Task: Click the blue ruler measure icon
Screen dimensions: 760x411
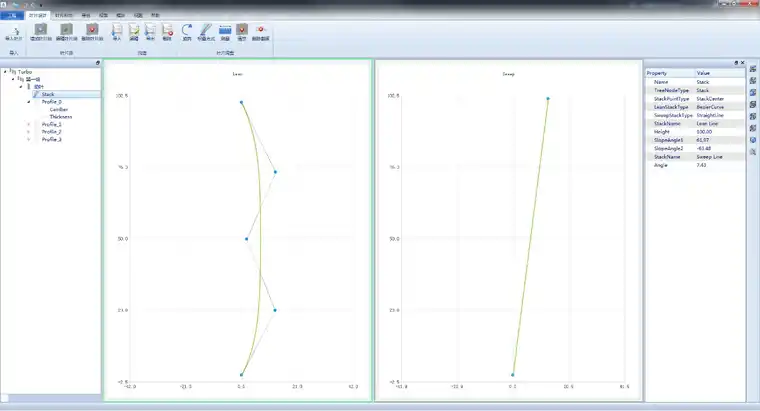Action: [225, 32]
